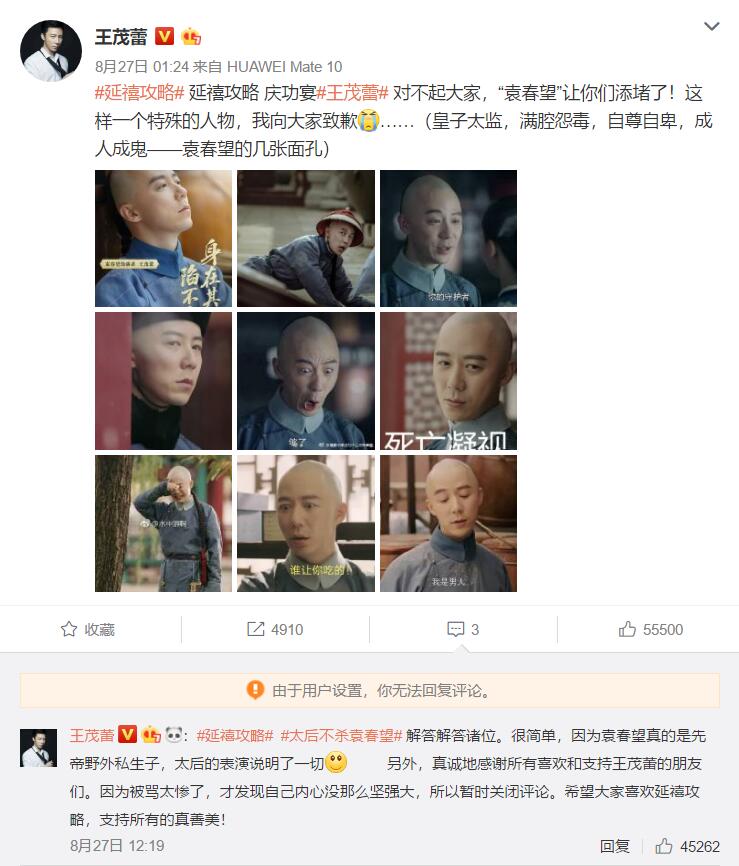Image resolution: width=739 pixels, height=866 pixels.
Task: Click the commenter avatar beside the comment
Action: click(x=38, y=748)
